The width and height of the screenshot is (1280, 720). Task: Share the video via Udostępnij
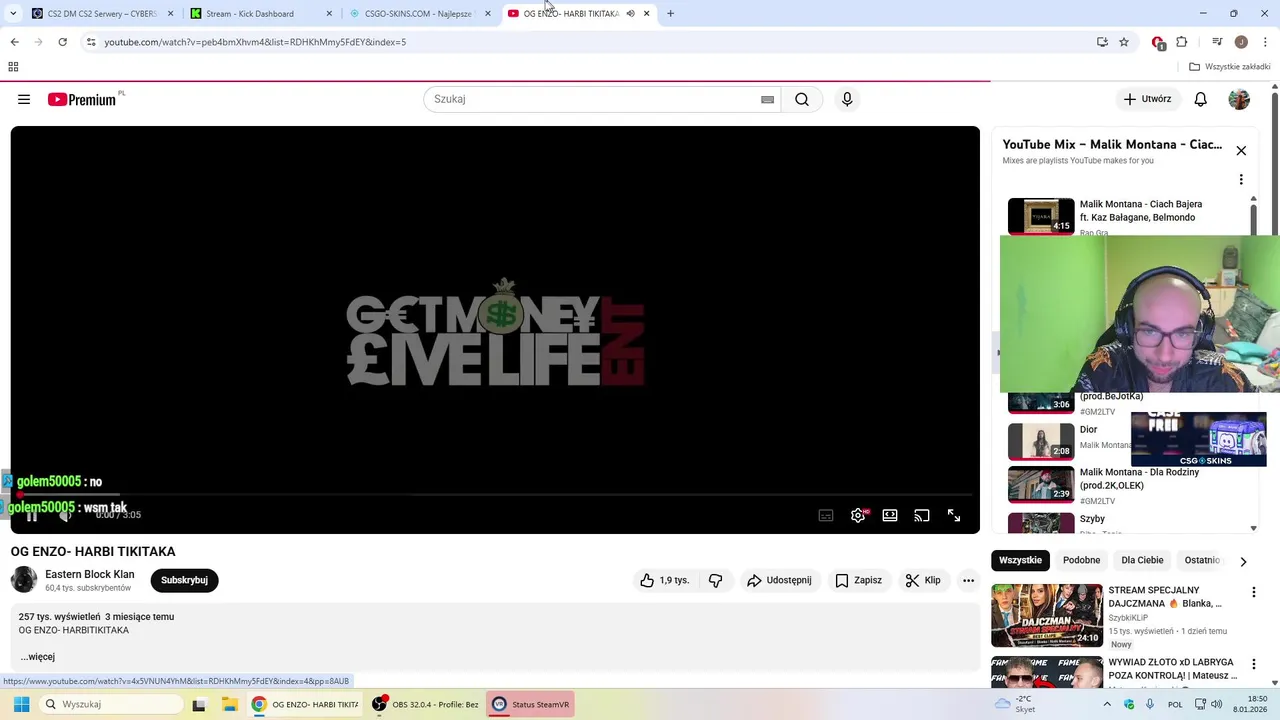pyautogui.click(x=779, y=580)
